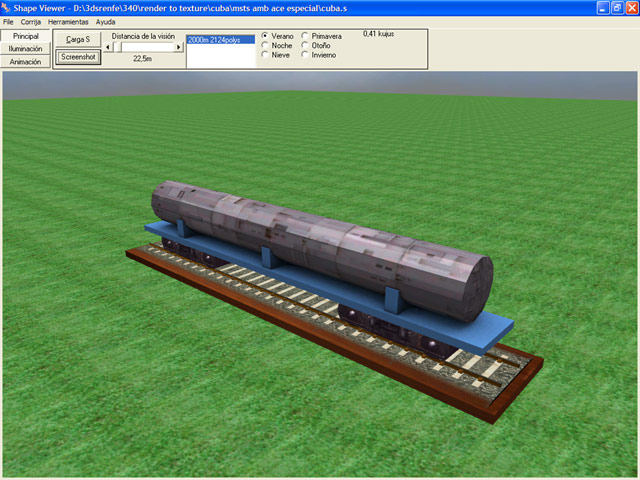
Task: Open the File menu
Action: pos(8,21)
